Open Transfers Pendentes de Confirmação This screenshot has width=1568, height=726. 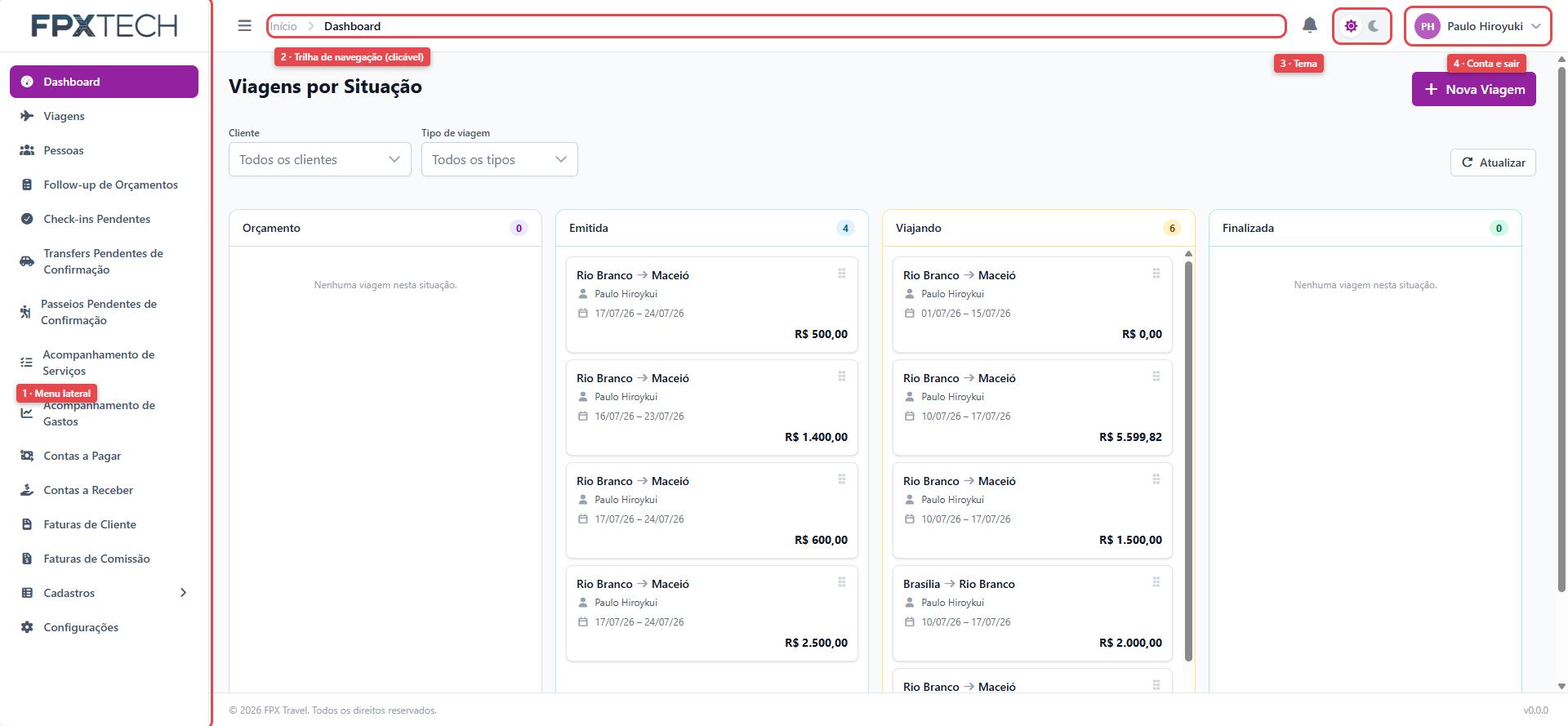coord(104,261)
